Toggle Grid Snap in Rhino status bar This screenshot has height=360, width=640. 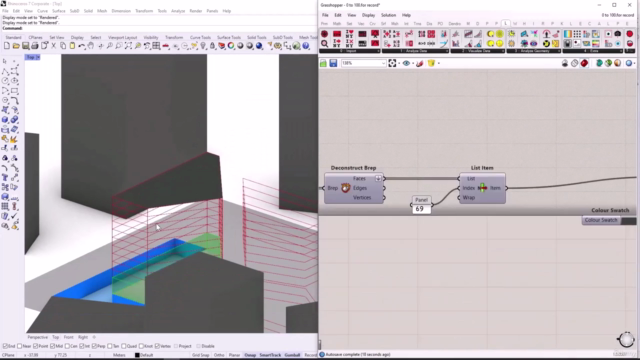[200, 355]
